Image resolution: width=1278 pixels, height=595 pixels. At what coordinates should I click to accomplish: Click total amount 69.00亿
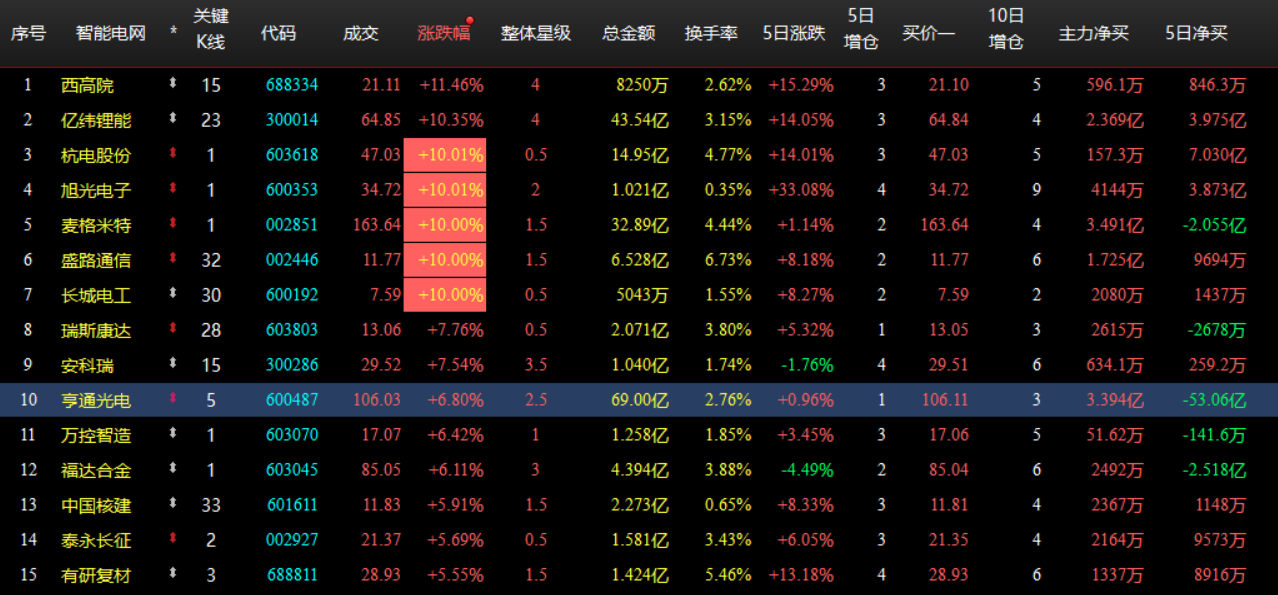pos(640,400)
